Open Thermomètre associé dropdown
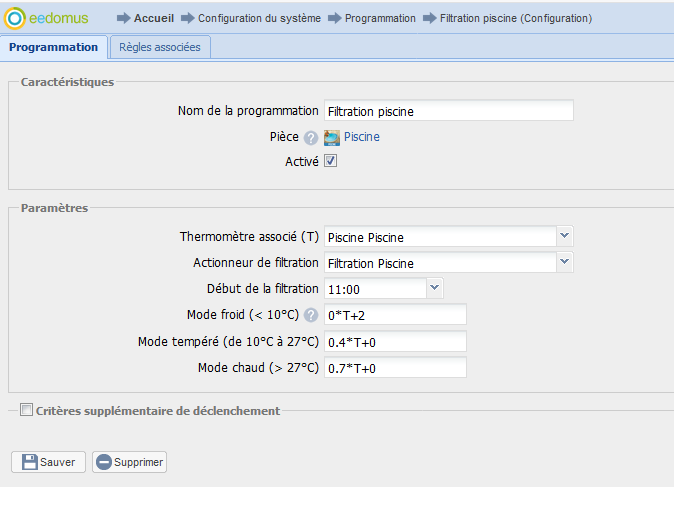Screen dimensions: 674x506 tap(565, 236)
